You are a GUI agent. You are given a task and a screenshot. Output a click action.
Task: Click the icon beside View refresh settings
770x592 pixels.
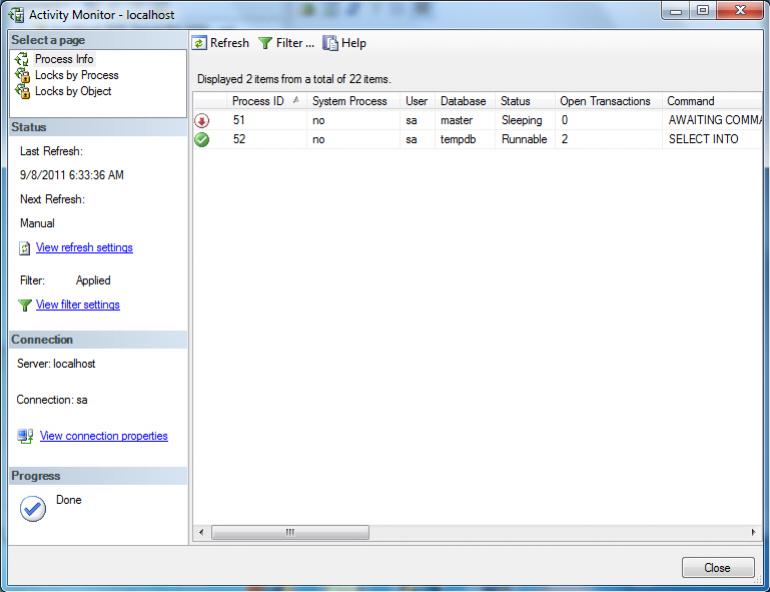tap(25, 248)
